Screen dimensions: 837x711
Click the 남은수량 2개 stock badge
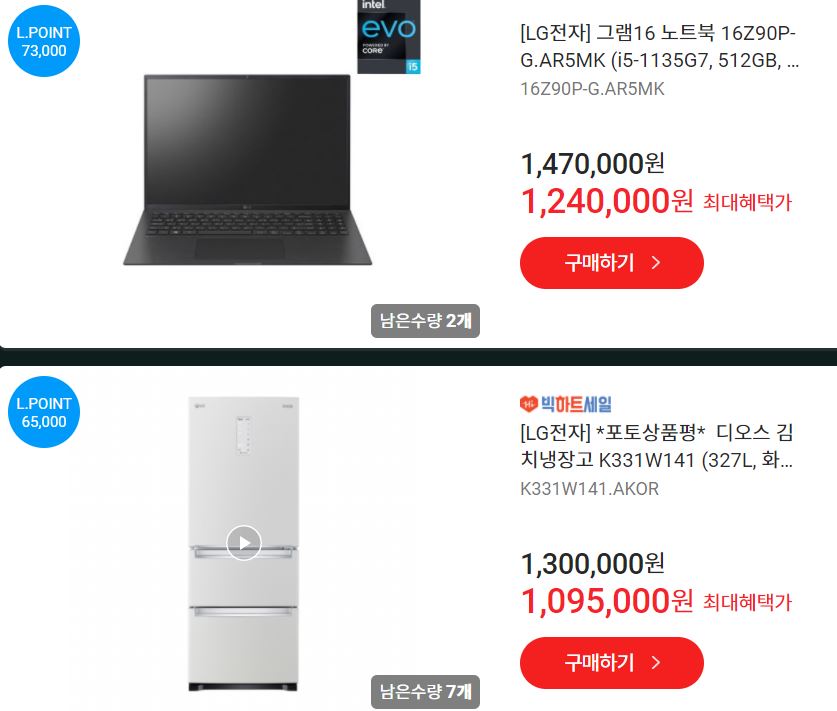425,321
